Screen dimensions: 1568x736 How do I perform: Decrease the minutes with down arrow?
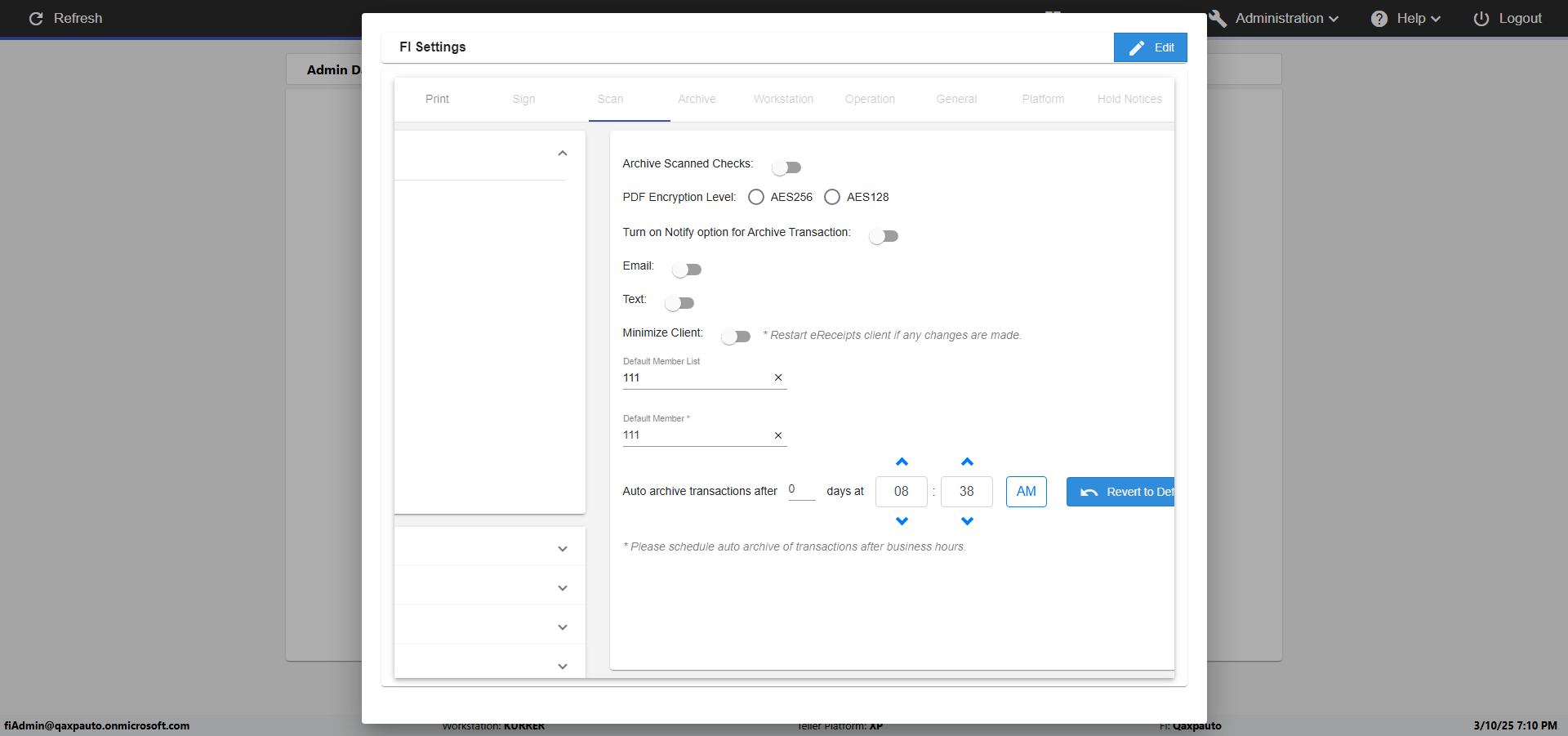(x=967, y=521)
